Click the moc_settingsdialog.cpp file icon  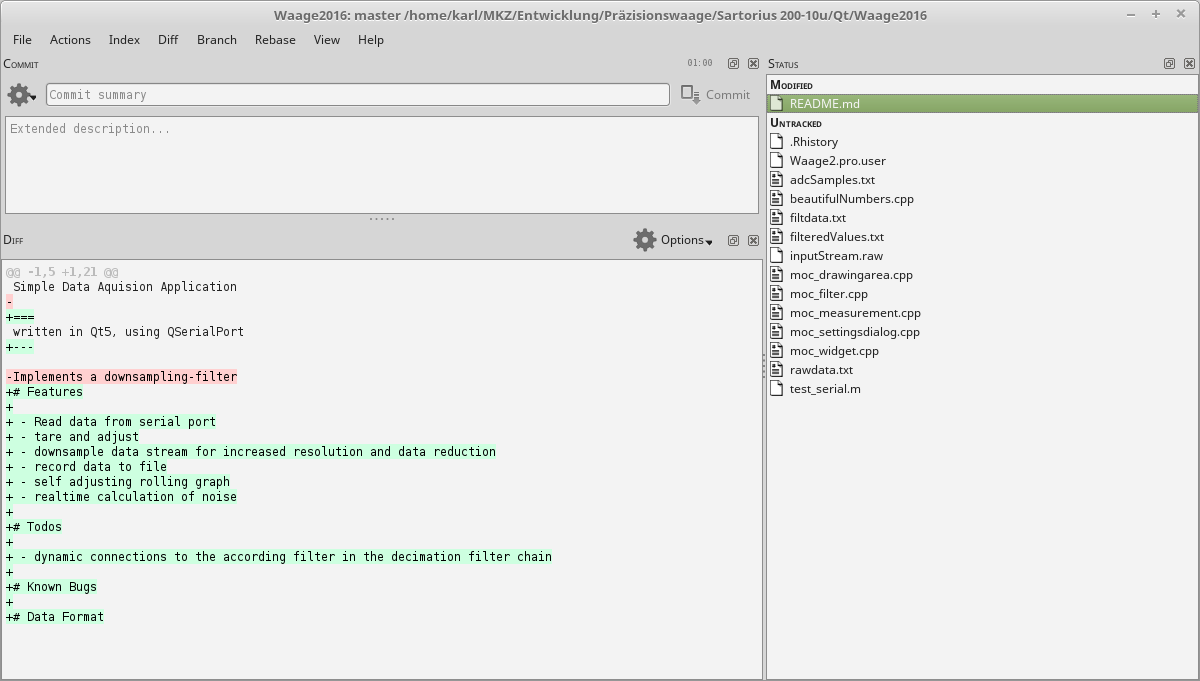pyautogui.click(x=777, y=331)
